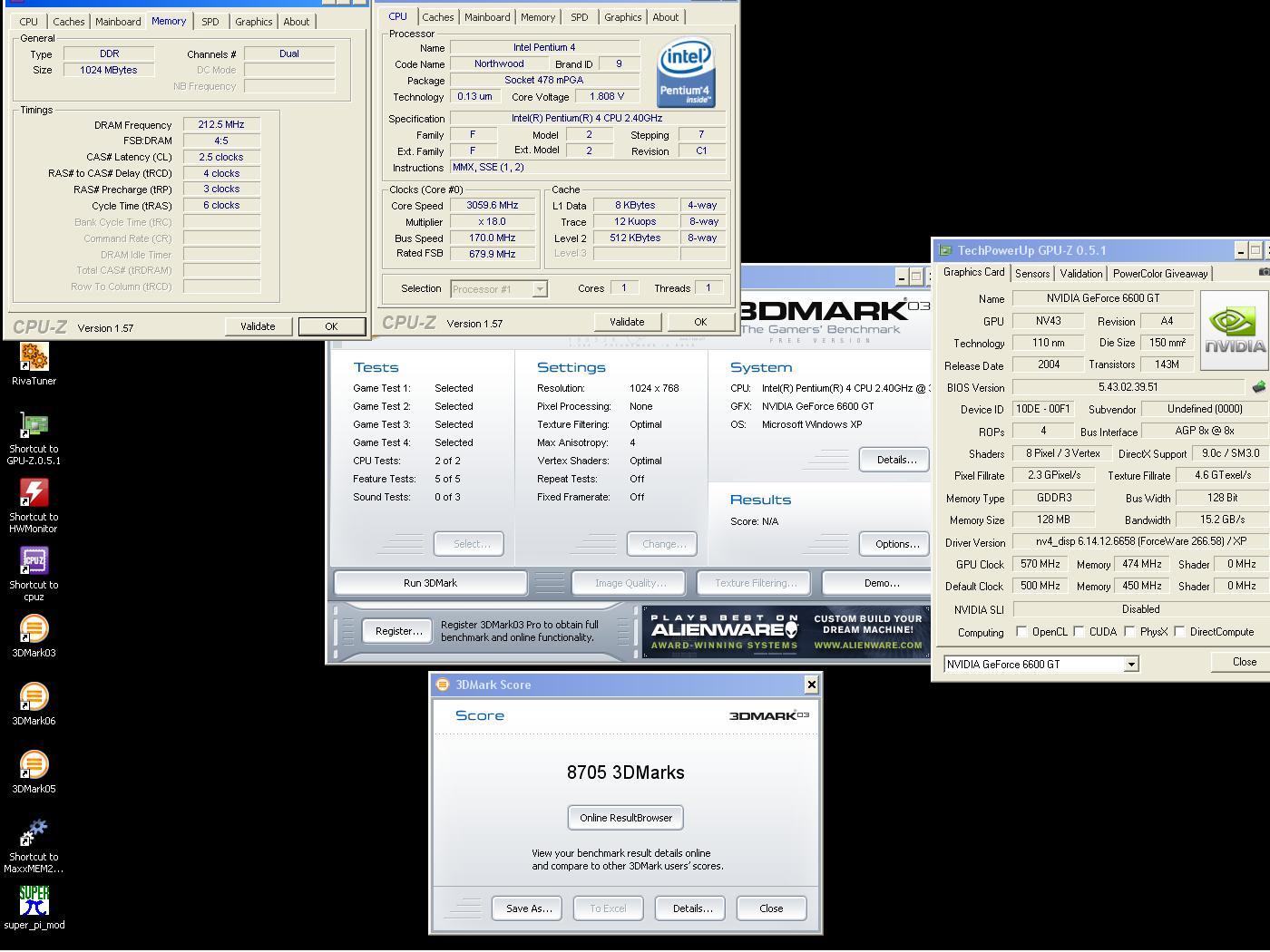This screenshot has width=1270, height=952.
Task: Open PowerColor Giveaway tab in GPU-Z
Action: coord(1160,274)
